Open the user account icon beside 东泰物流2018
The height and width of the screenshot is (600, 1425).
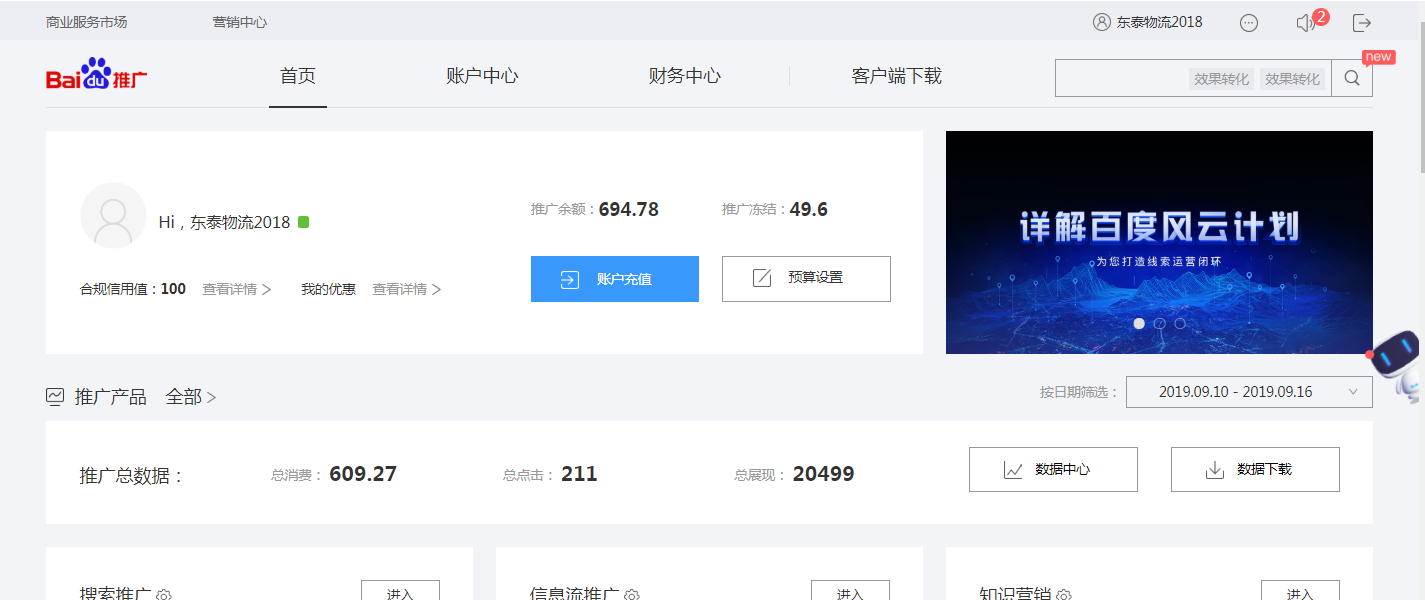click(1102, 22)
